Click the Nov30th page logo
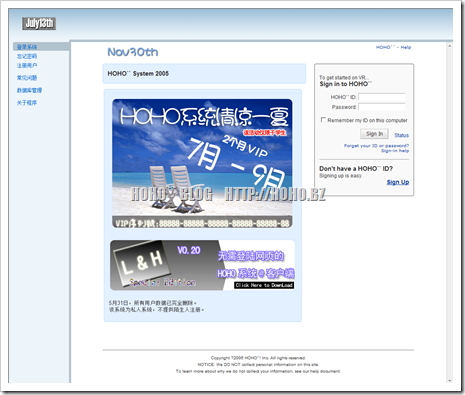465x395 pixels. 133,52
